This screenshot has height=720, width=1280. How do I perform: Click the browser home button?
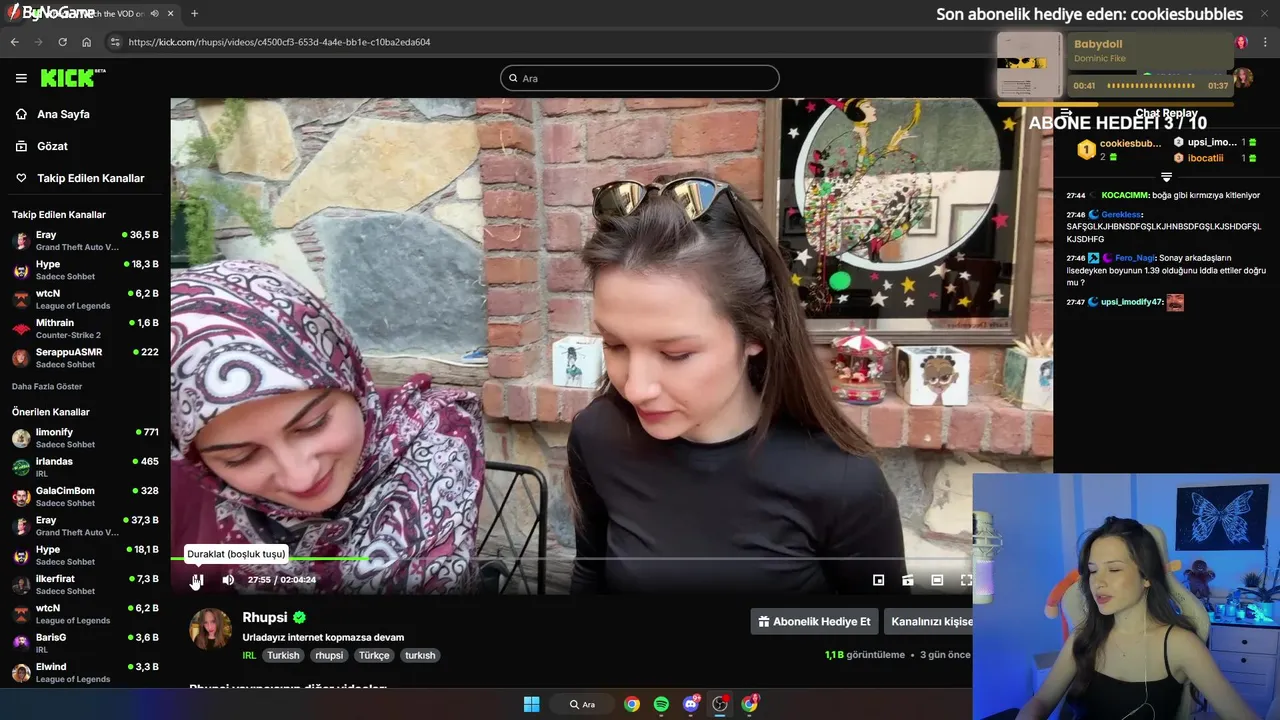[x=87, y=42]
